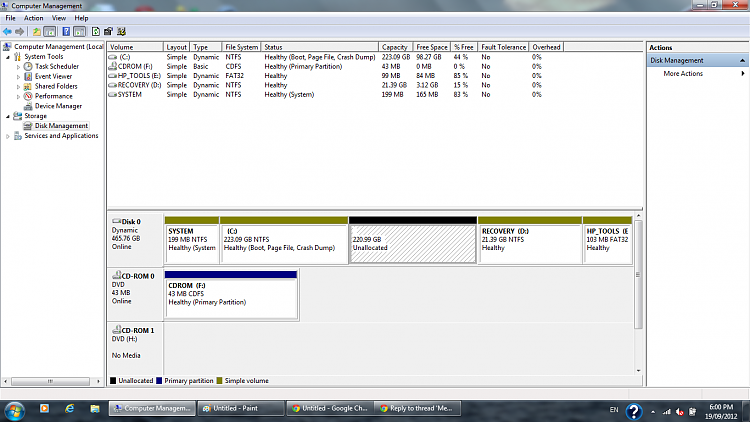
Task: Click the volume tray icon
Action: point(679,411)
